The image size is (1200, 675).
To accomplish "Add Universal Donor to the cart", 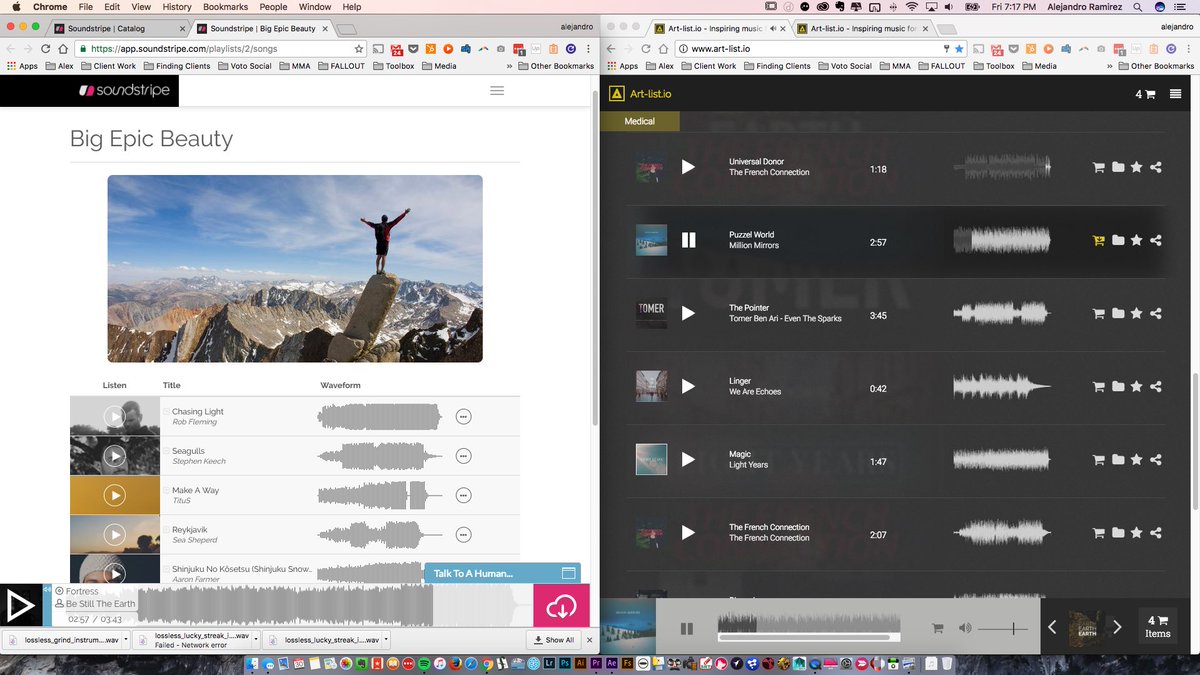I will [x=1099, y=167].
